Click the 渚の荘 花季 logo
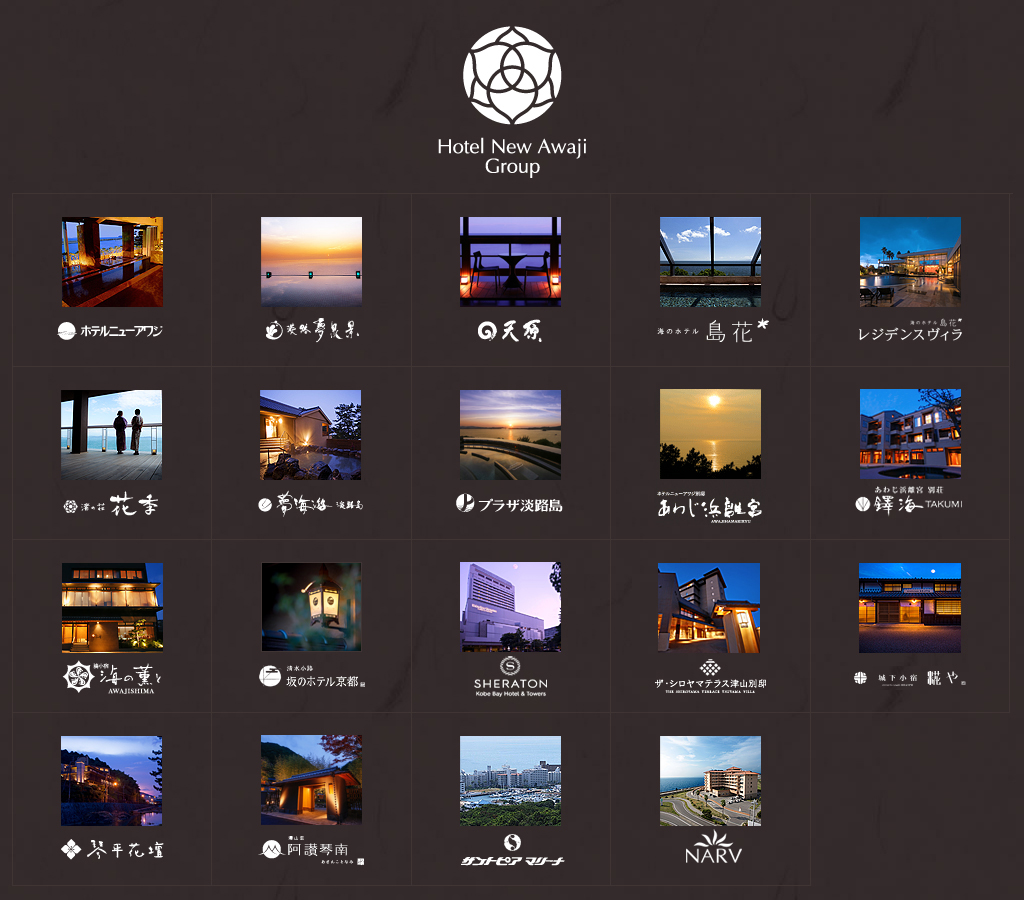The width and height of the screenshot is (1024, 900). 111,505
